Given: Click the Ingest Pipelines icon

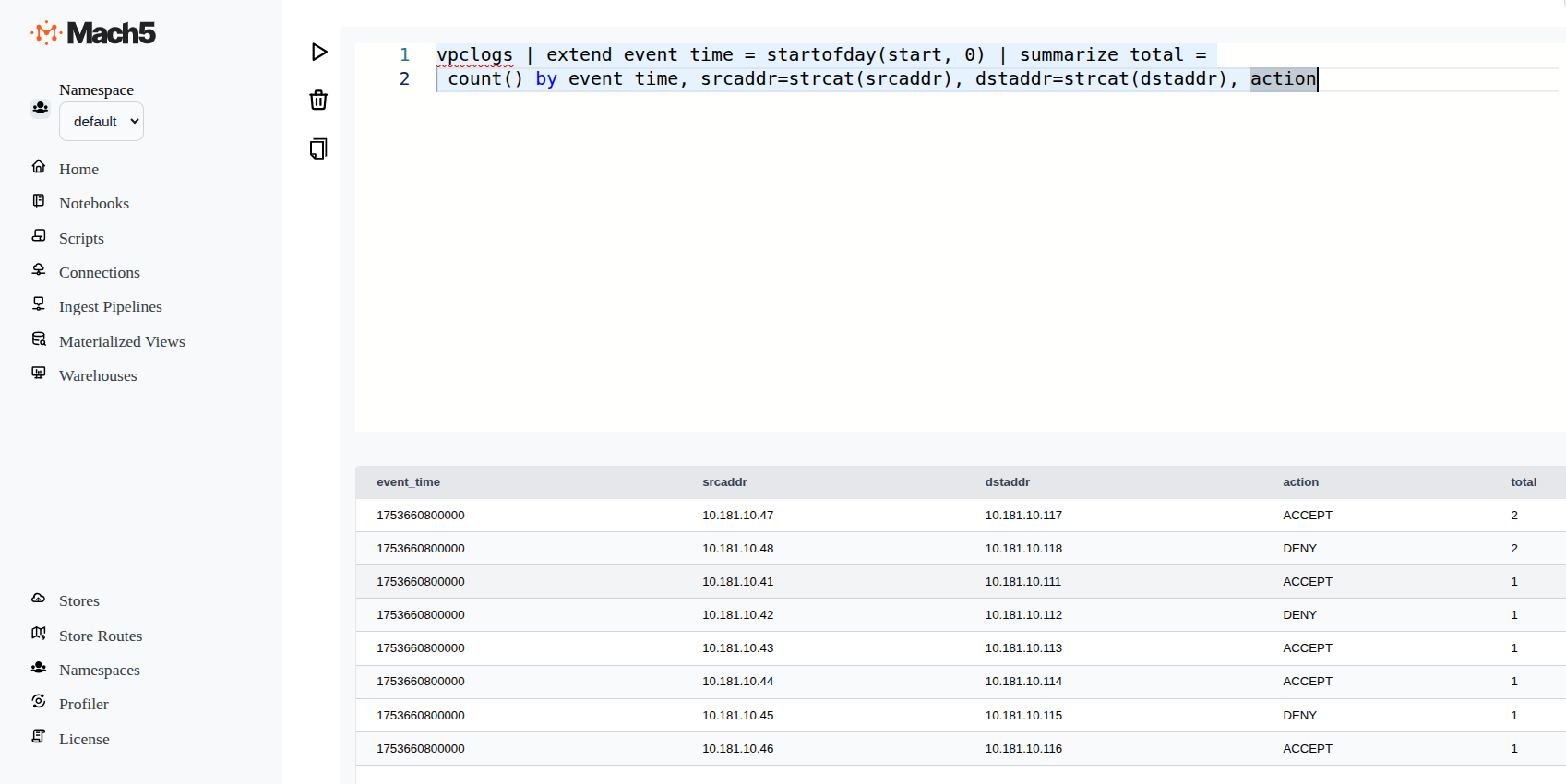Looking at the screenshot, I should (39, 304).
